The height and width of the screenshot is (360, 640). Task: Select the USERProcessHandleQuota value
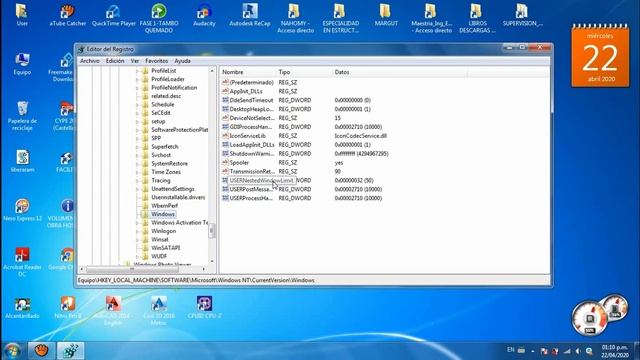coord(251,198)
